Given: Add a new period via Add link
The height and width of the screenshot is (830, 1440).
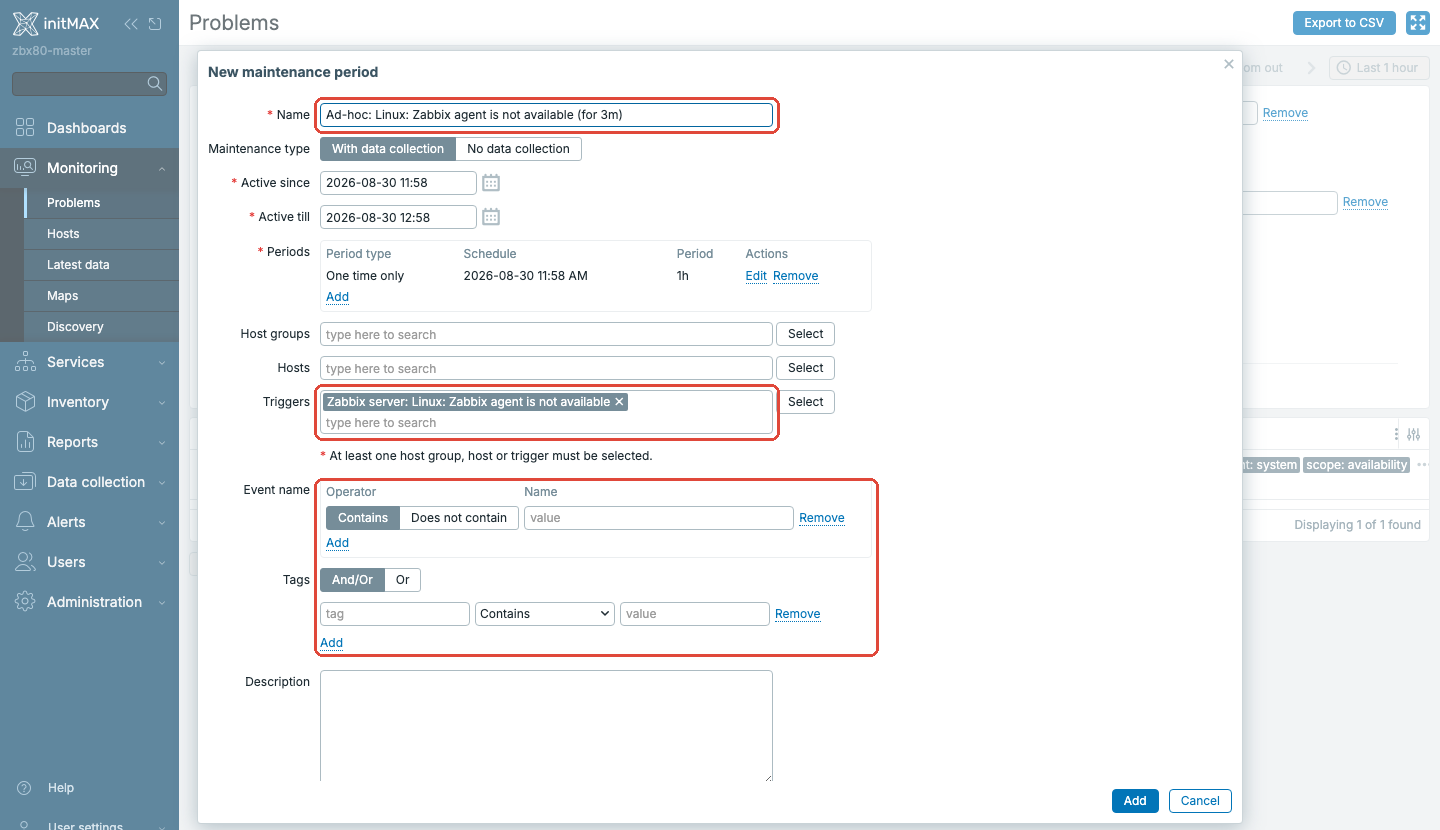Looking at the screenshot, I should click(x=338, y=297).
